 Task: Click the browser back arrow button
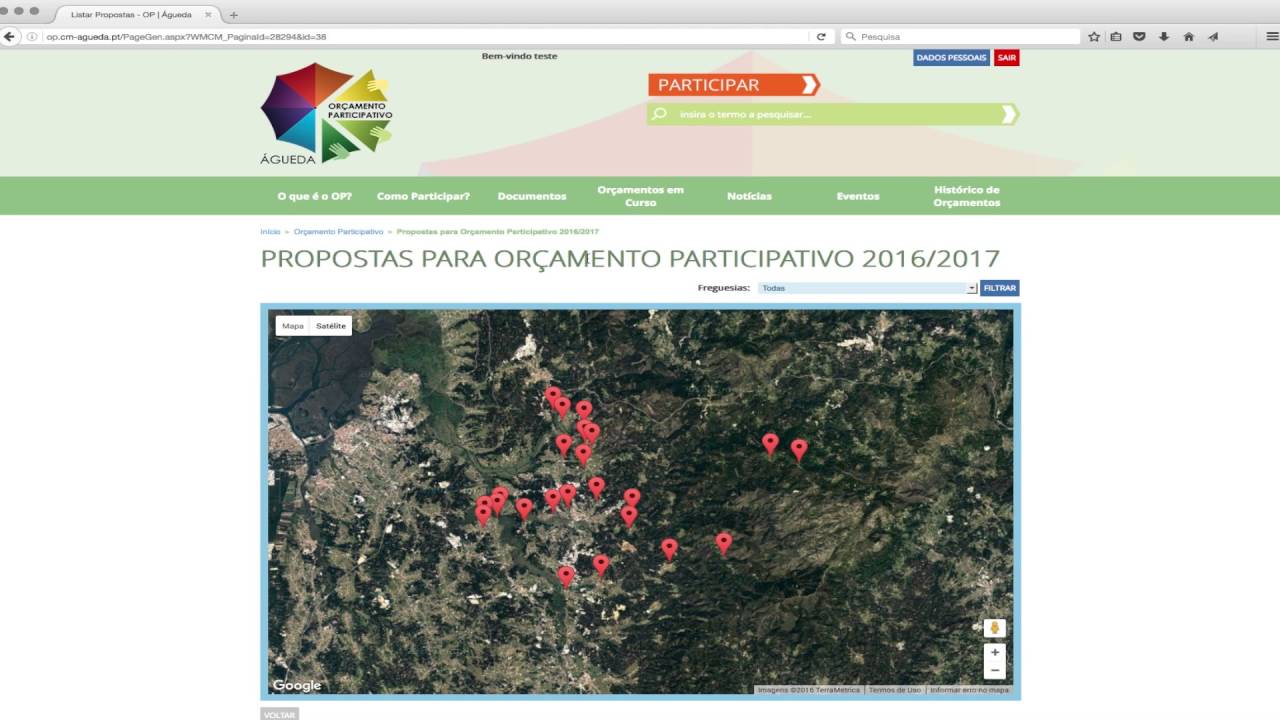coord(10,36)
